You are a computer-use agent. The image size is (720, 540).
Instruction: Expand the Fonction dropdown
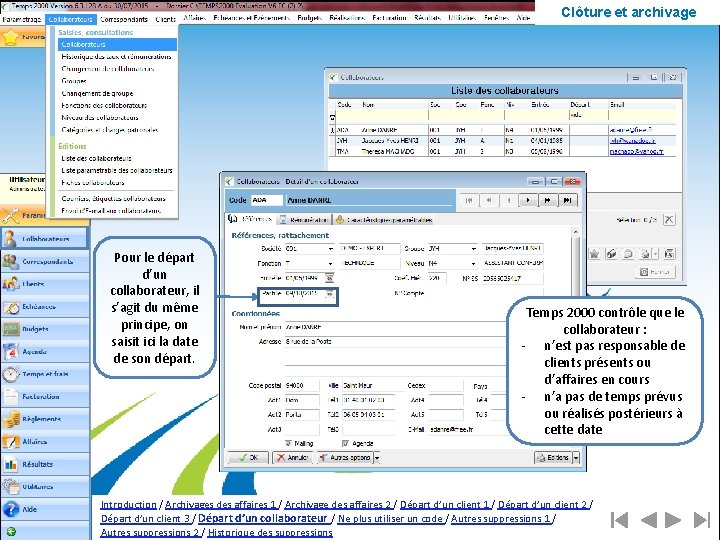(330, 263)
